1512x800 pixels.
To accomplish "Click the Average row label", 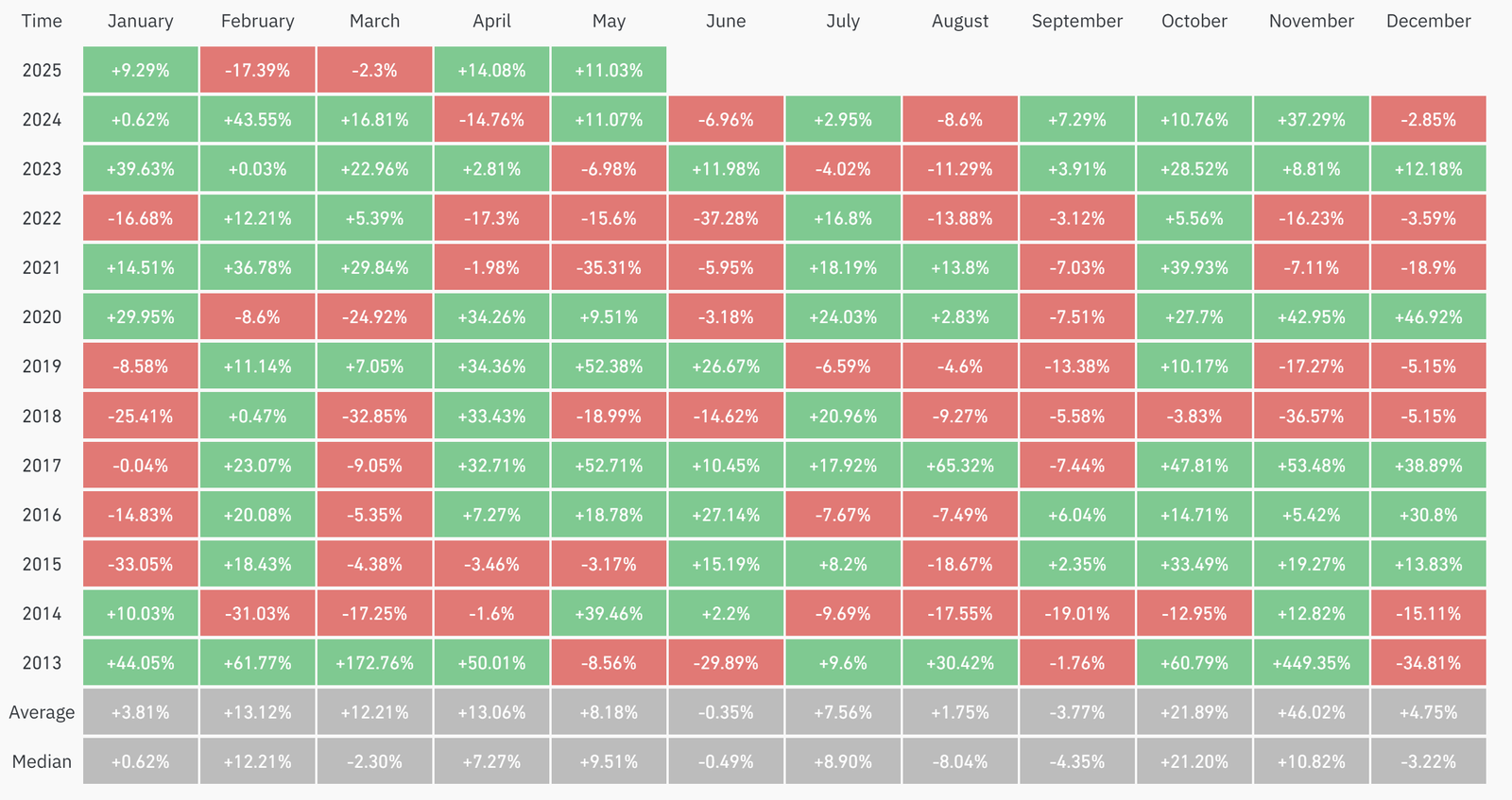I will 42,712.
